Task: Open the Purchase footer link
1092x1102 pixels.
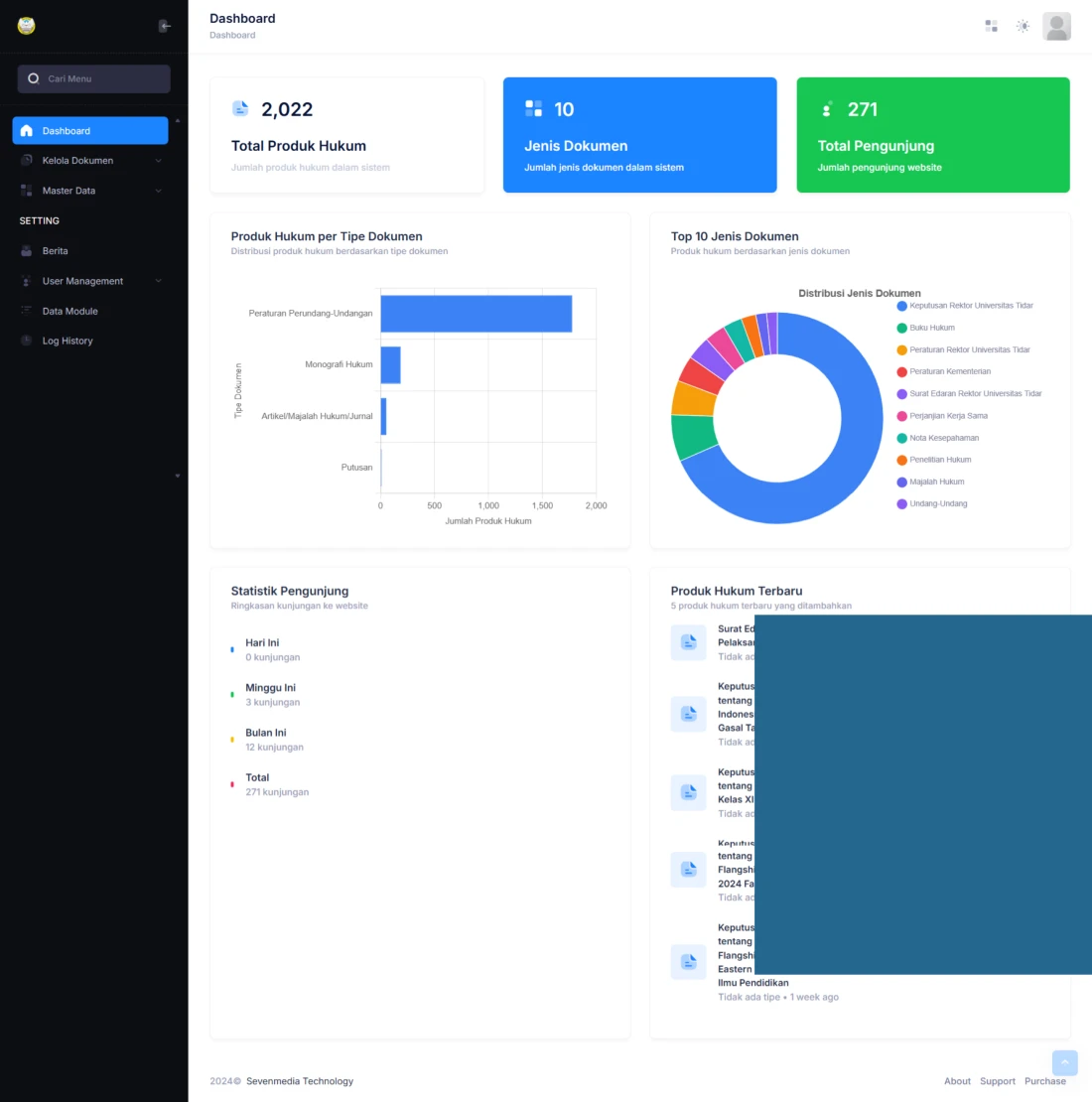Action: tap(1044, 1081)
